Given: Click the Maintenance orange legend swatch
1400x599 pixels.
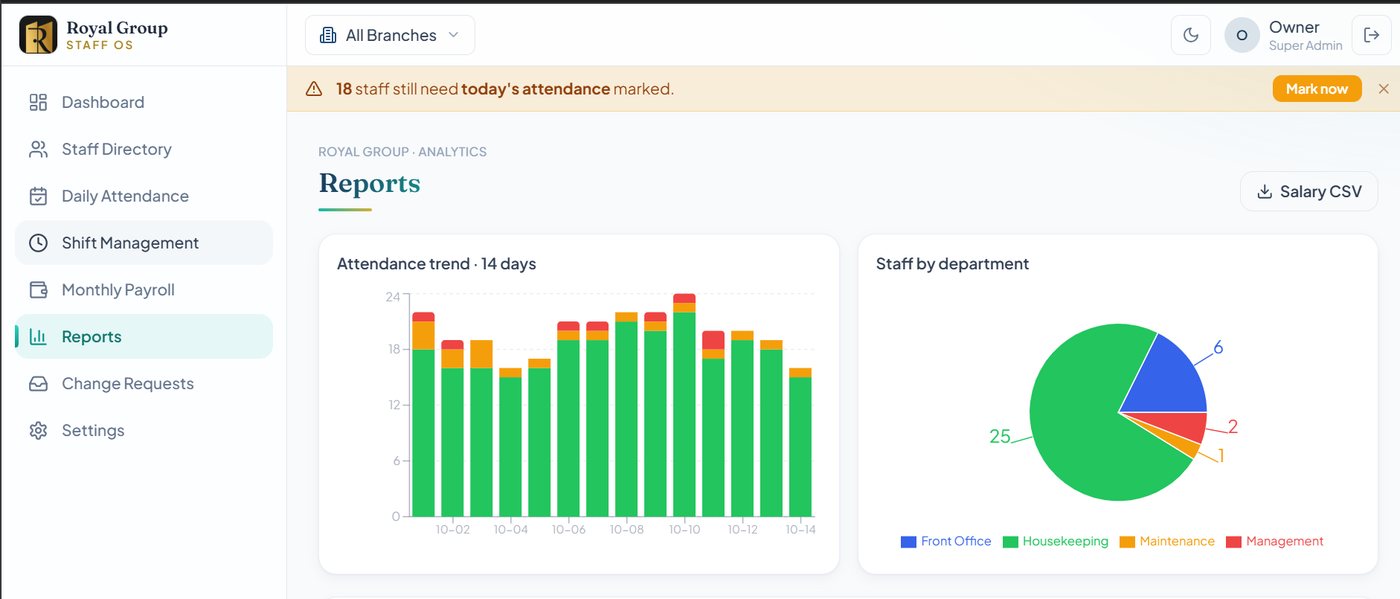Looking at the screenshot, I should click(x=1127, y=542).
